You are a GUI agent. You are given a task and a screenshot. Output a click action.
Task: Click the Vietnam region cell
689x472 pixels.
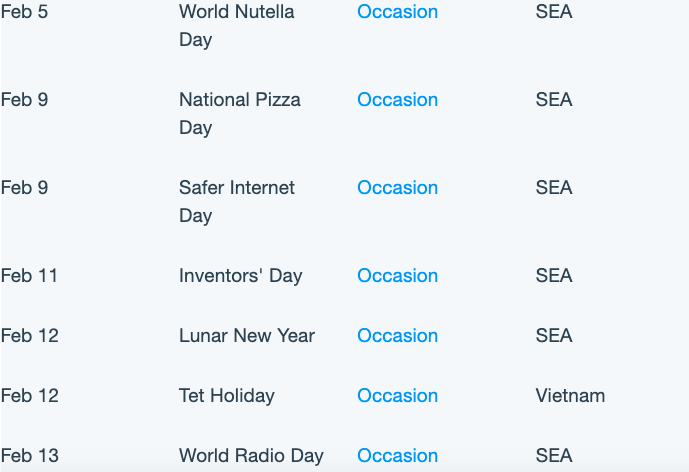570,396
